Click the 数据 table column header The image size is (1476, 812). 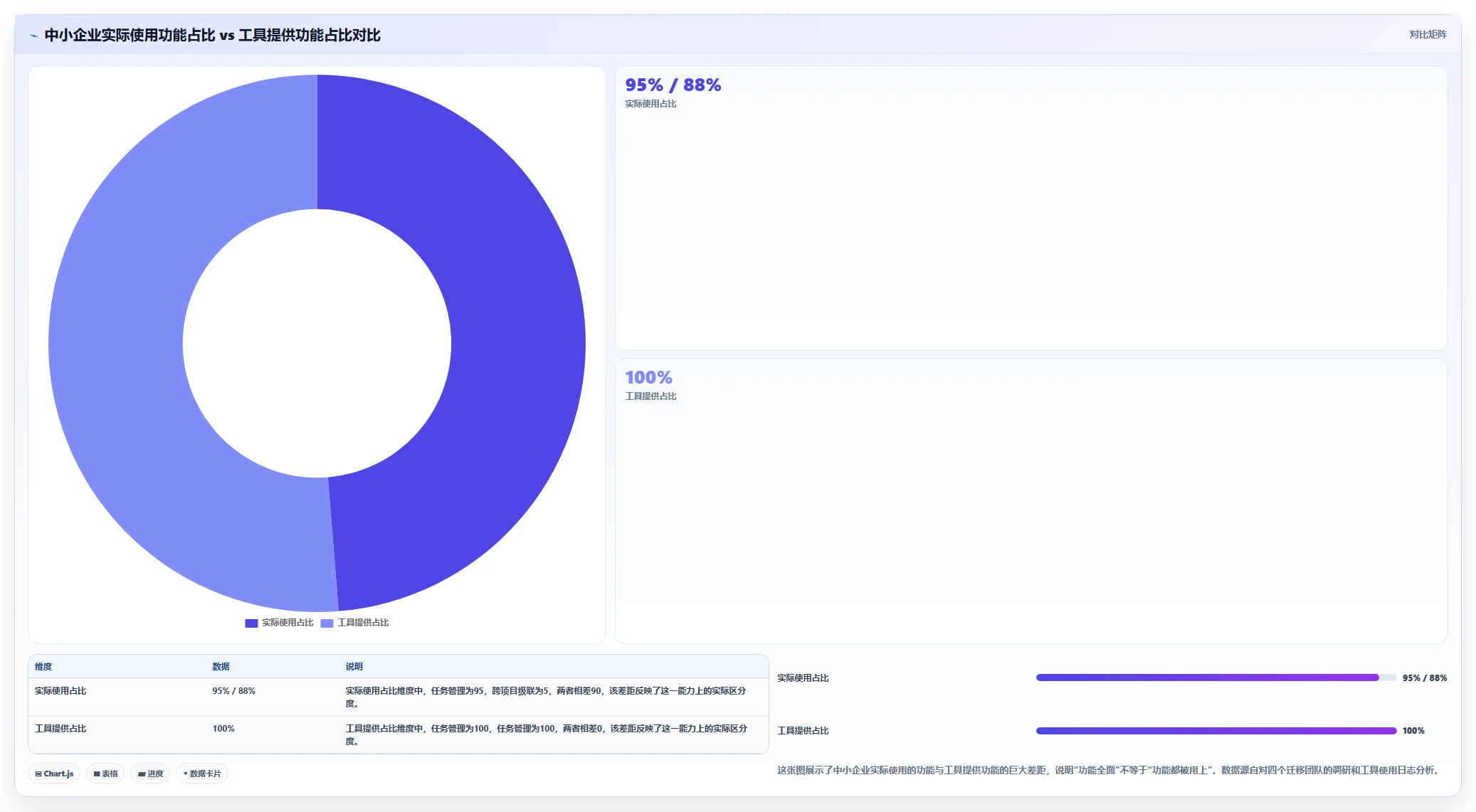[221, 667]
